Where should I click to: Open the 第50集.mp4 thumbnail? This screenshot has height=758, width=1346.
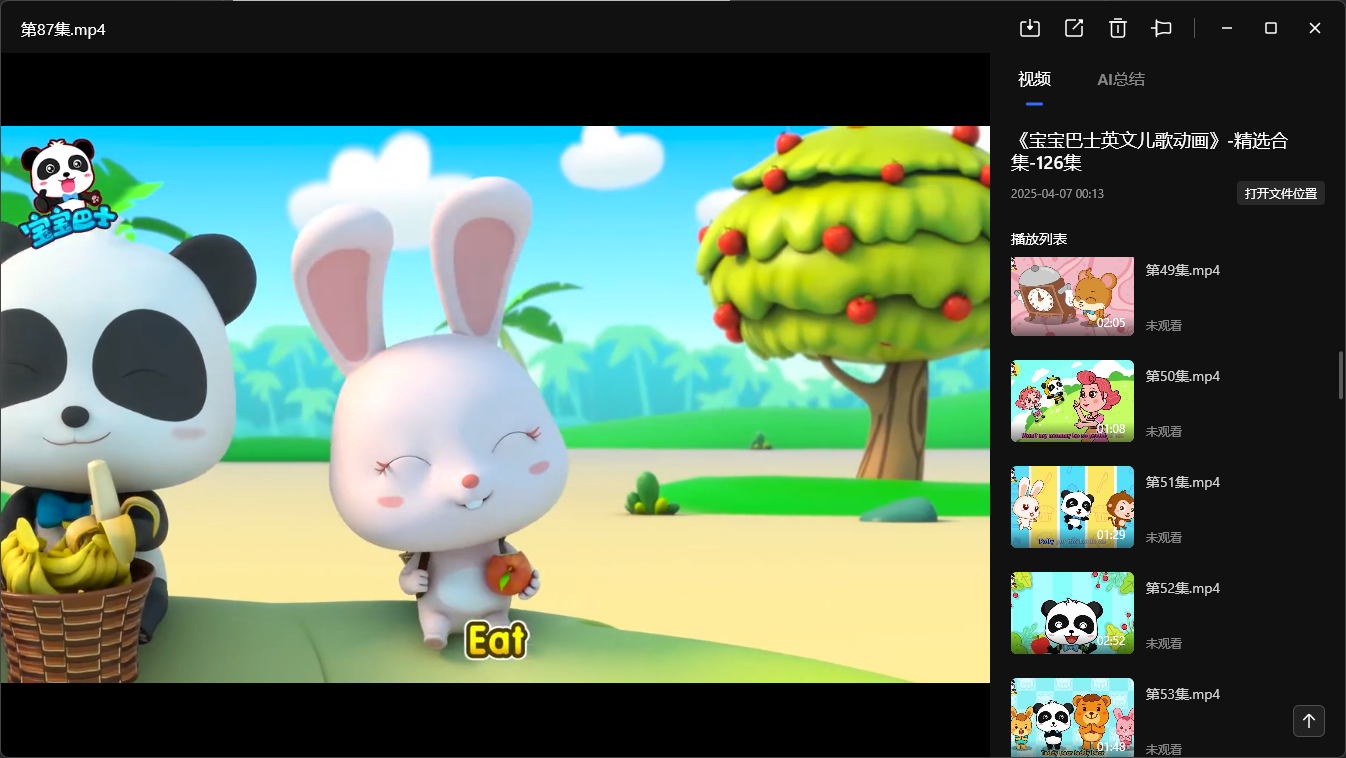(1072, 401)
